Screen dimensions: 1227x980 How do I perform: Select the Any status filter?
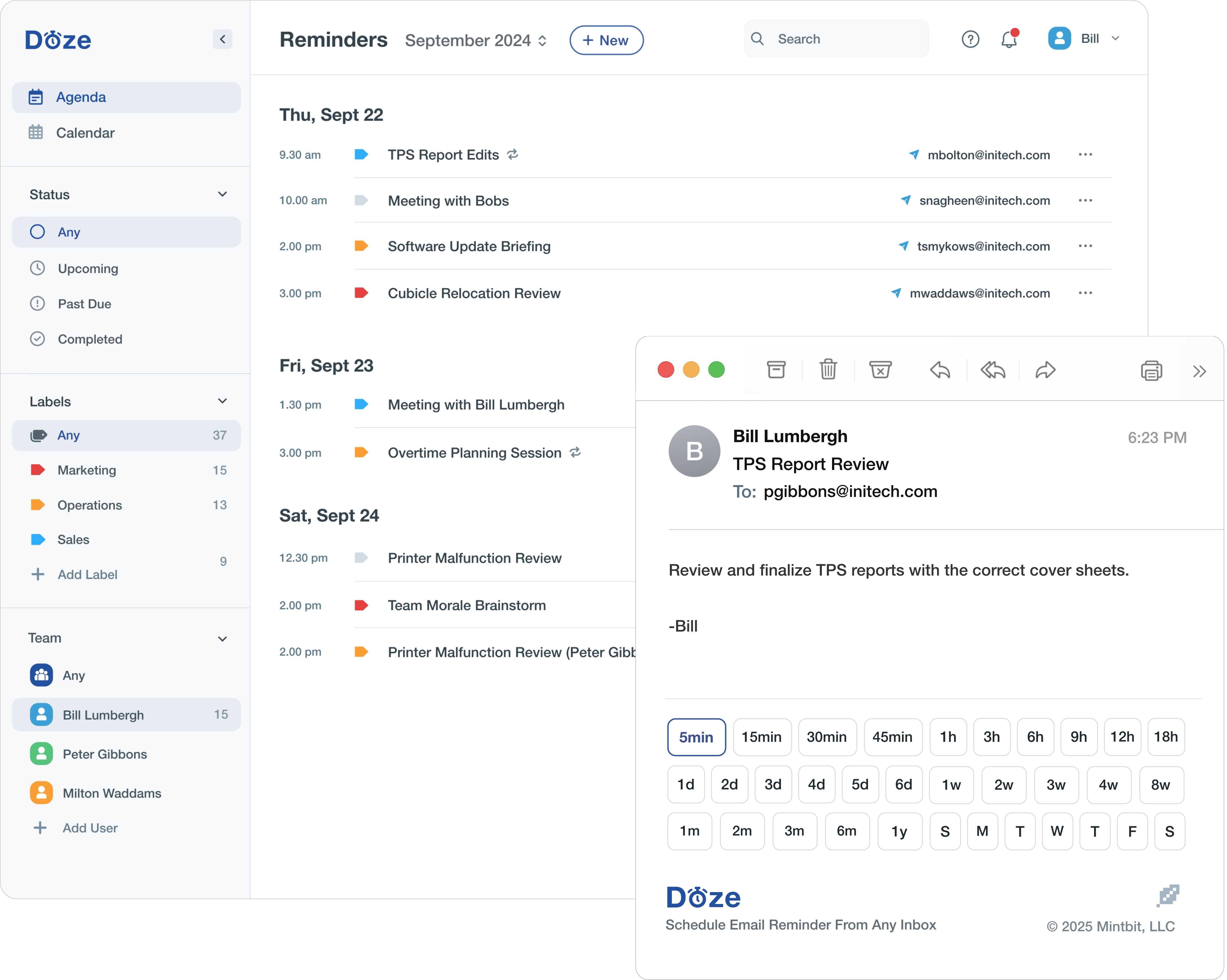[x=126, y=232]
